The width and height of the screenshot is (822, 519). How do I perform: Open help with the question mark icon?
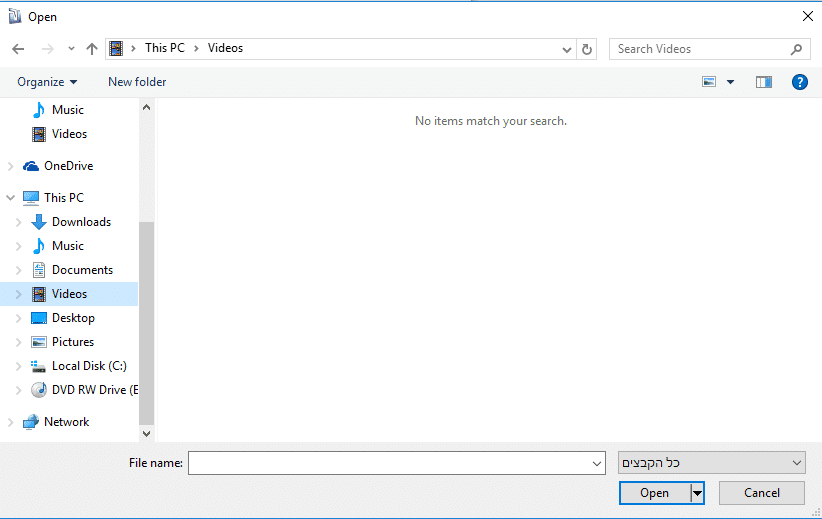point(799,82)
